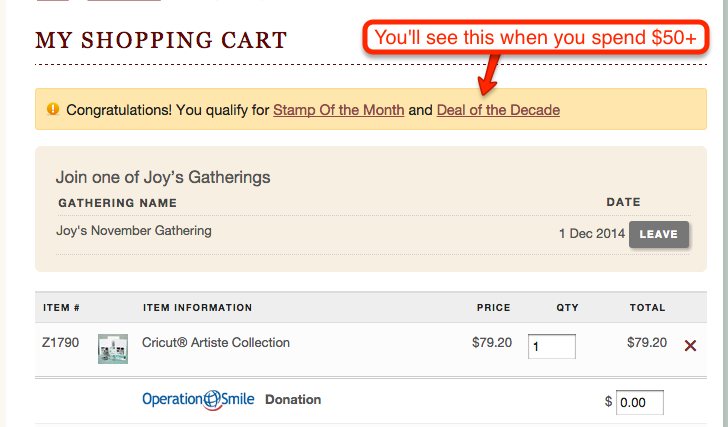
Task: Open the Cricut Artiste Collection product thumbnail
Action: point(113,349)
